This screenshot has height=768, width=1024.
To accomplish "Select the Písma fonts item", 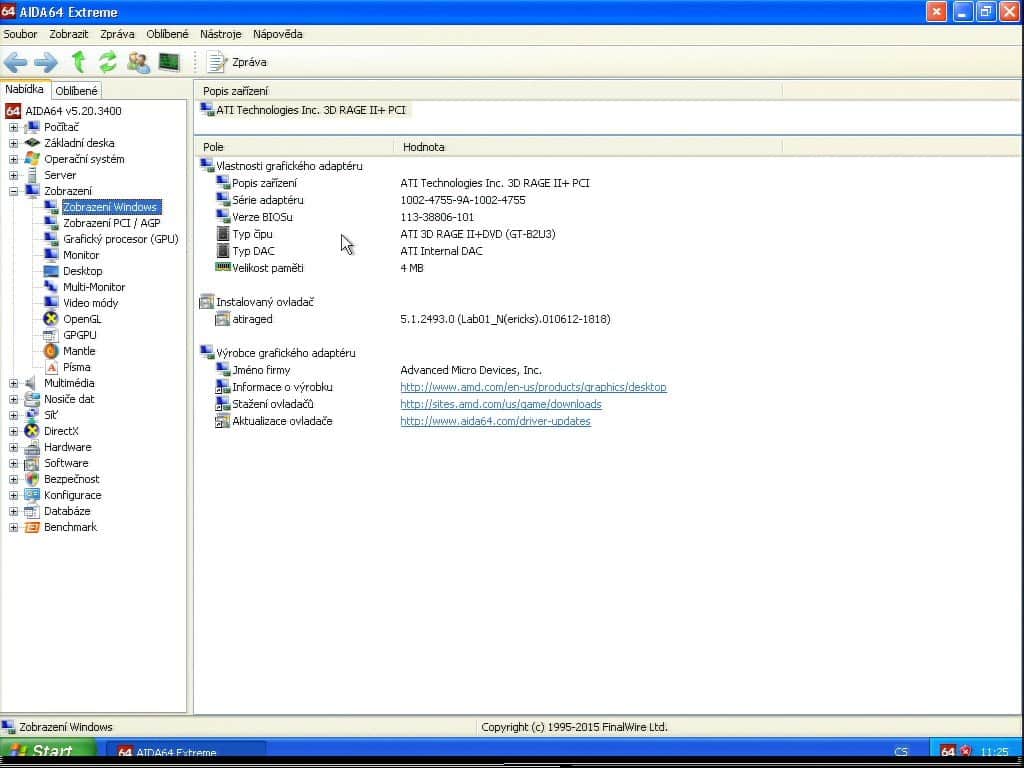I will (76, 367).
